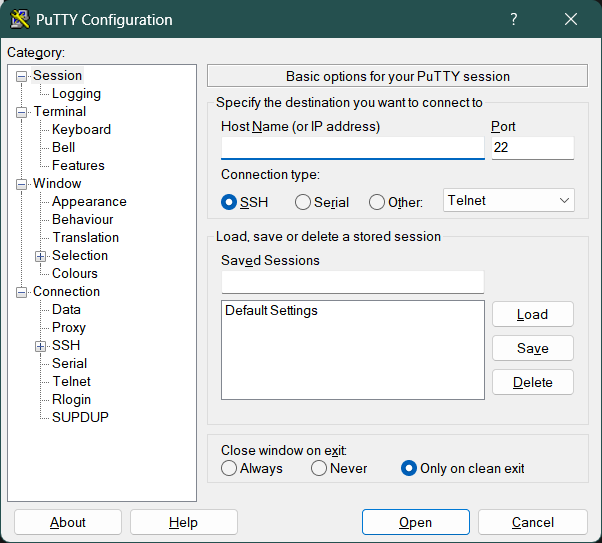
Task: Open Translation settings
Action: click(x=86, y=238)
